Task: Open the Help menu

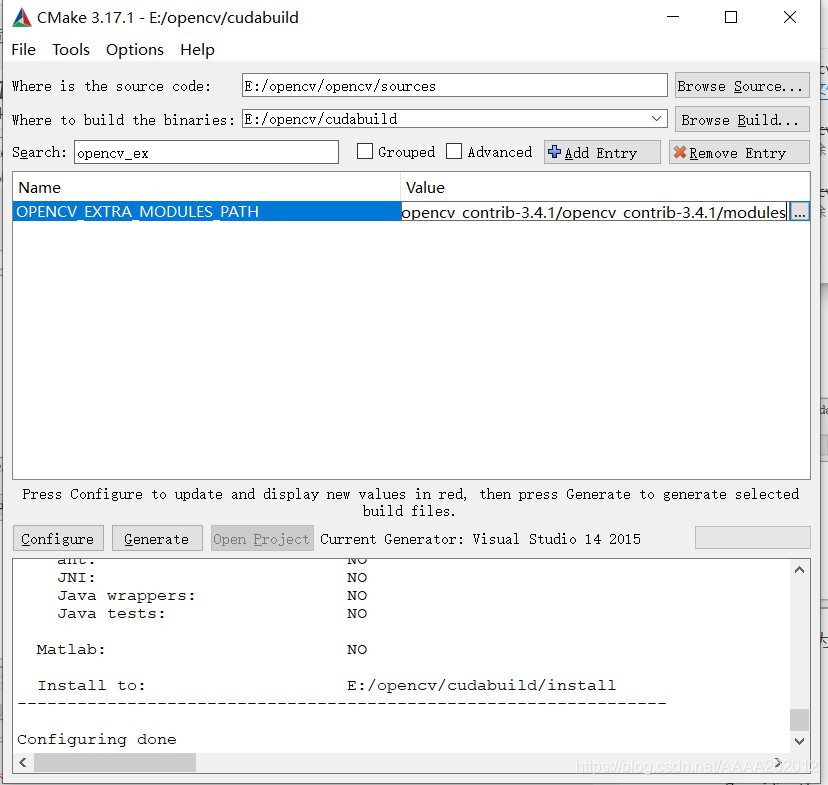Action: pos(197,50)
